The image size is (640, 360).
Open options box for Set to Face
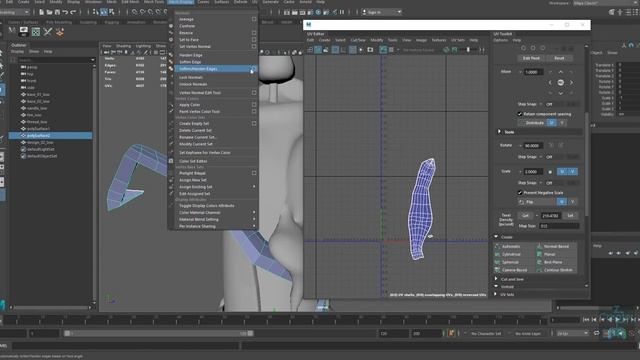(x=254, y=40)
